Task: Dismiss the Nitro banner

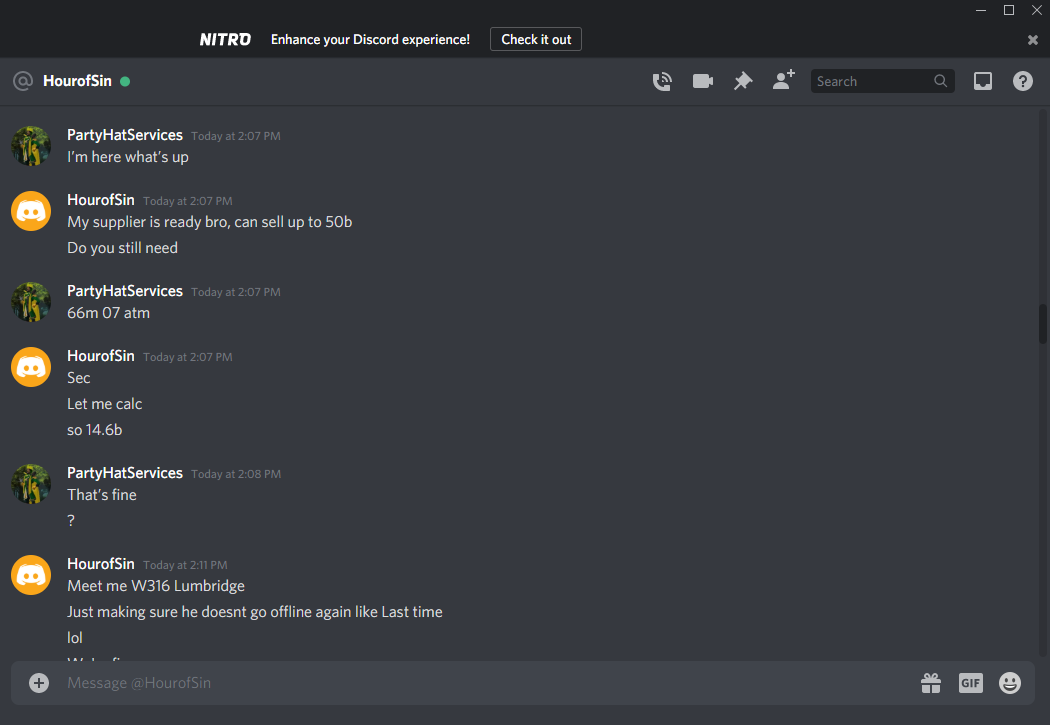Action: 1032,40
